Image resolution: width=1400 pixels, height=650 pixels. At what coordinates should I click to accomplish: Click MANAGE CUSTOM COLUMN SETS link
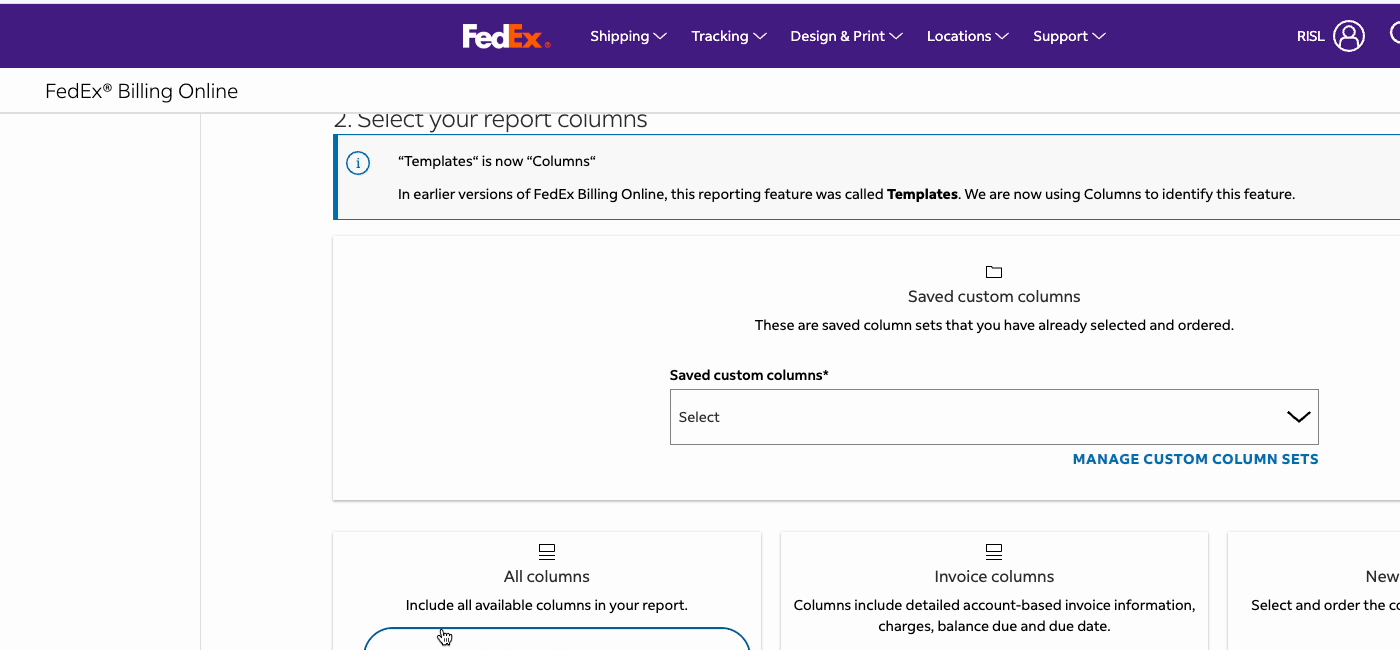coord(1195,459)
